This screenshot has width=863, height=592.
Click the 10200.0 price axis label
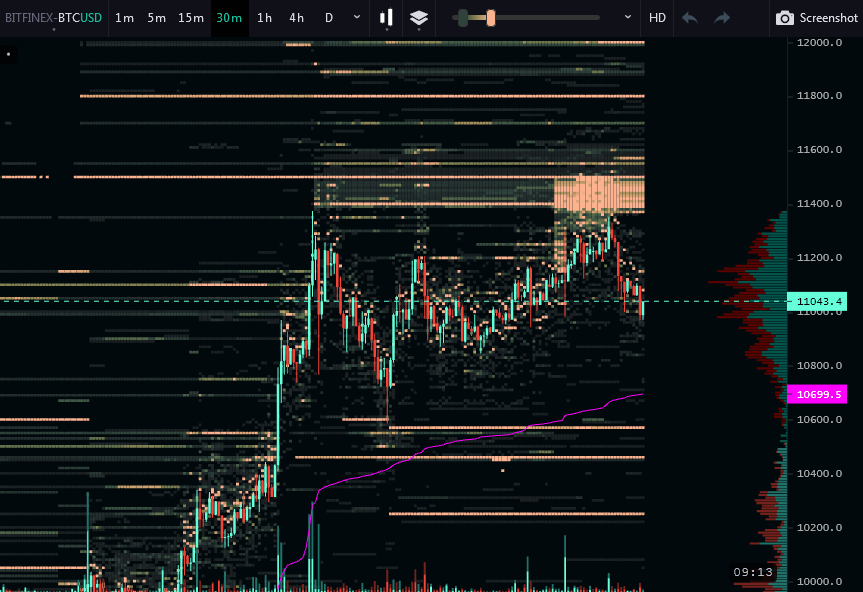point(819,527)
